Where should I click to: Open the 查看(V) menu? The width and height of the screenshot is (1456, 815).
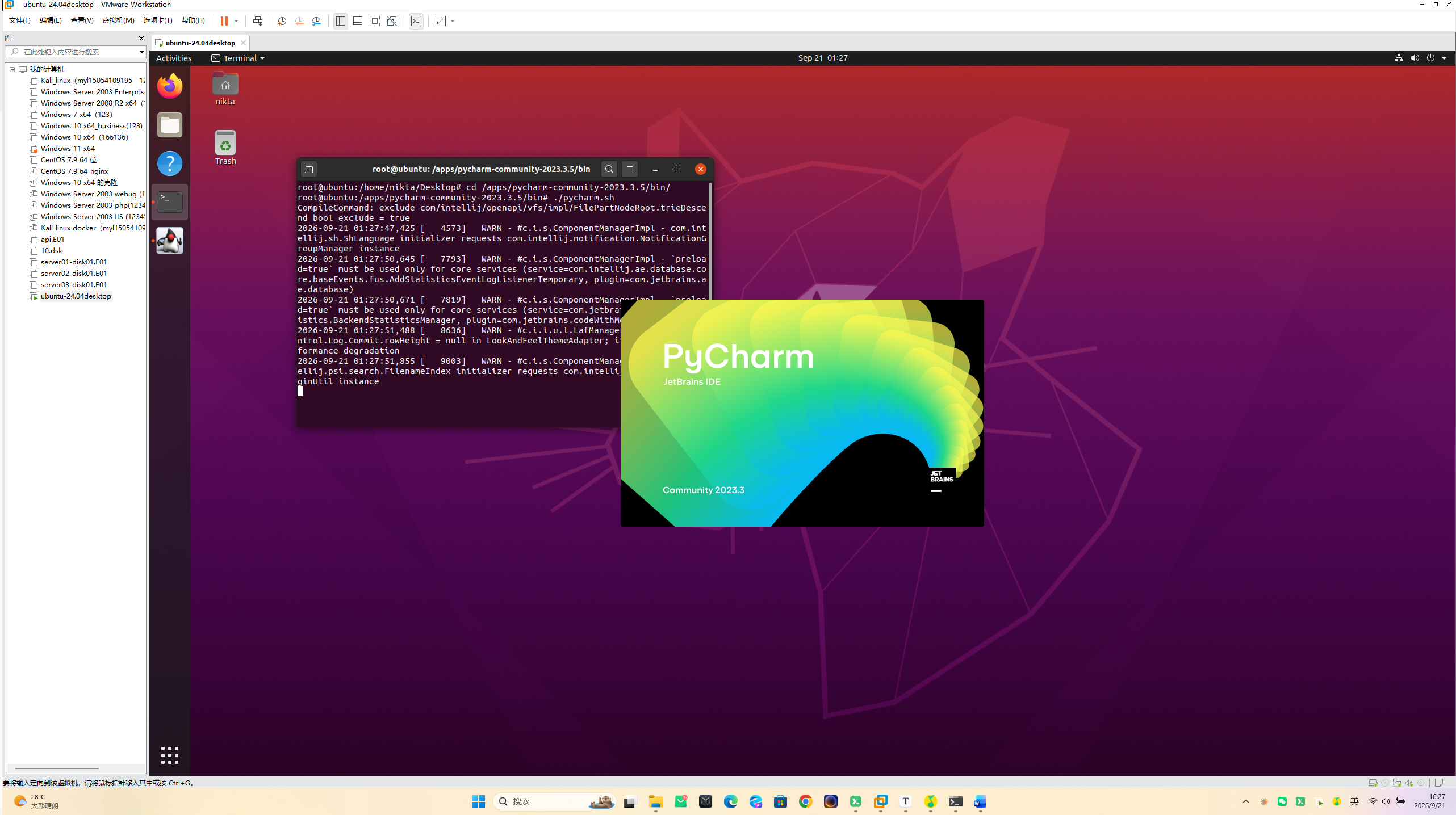coord(82,20)
